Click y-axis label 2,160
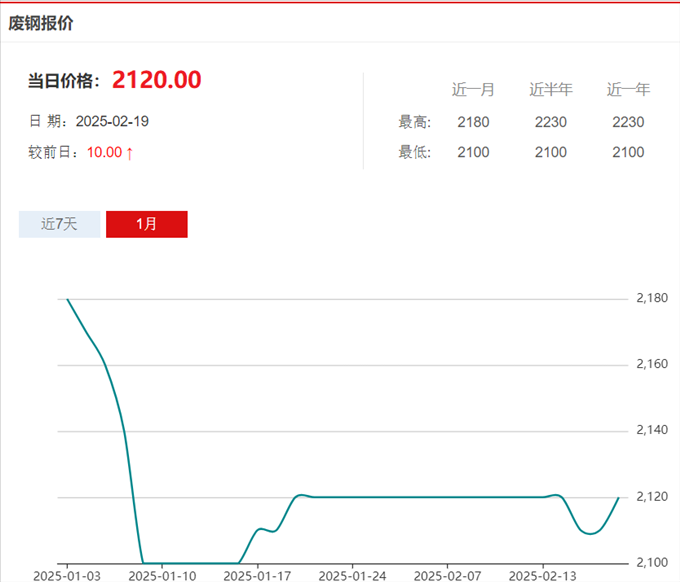The height and width of the screenshot is (582, 680). click(652, 364)
